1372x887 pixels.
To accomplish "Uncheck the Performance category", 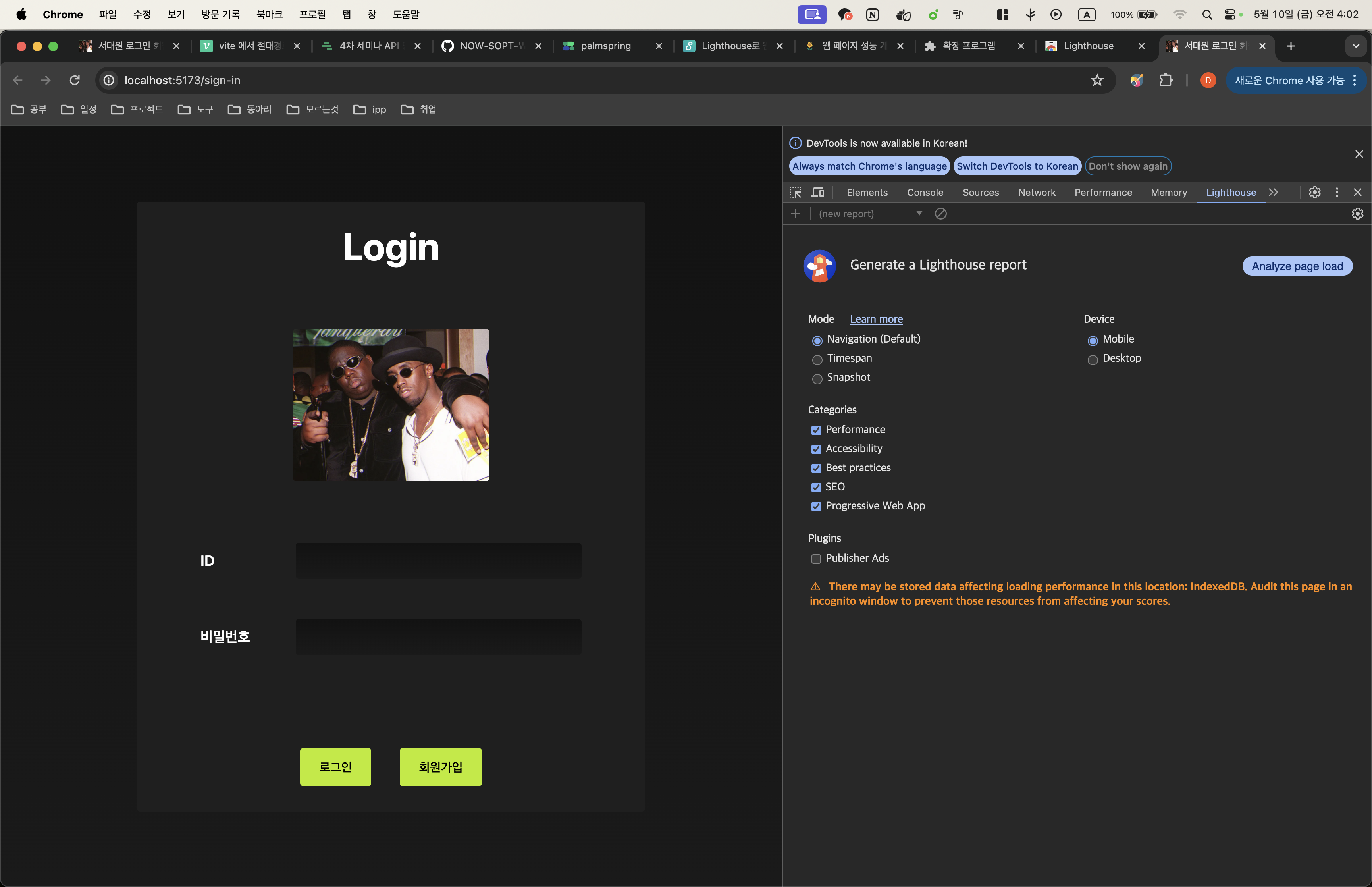I will click(816, 430).
